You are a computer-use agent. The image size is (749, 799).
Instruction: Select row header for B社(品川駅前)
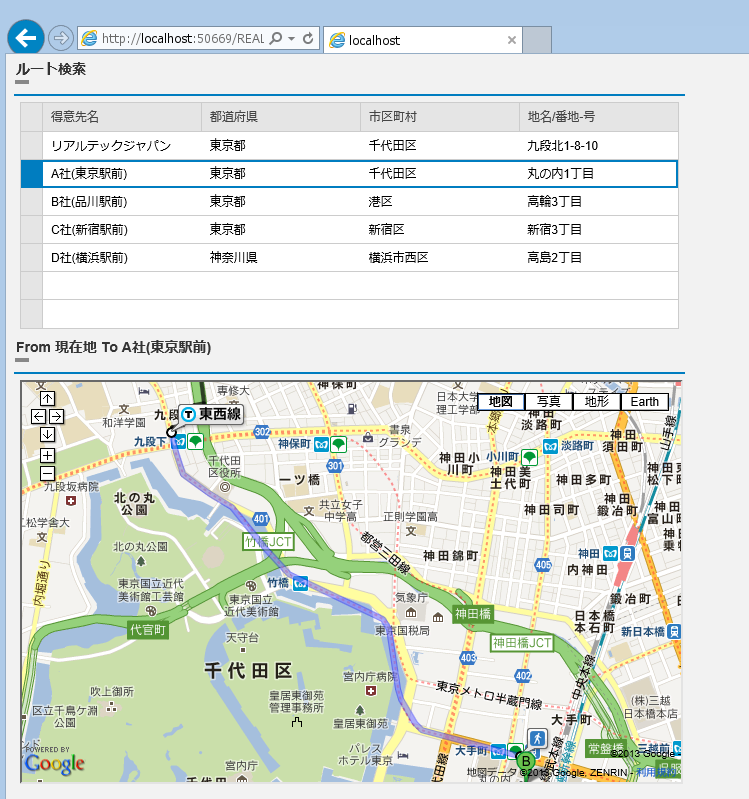point(32,202)
